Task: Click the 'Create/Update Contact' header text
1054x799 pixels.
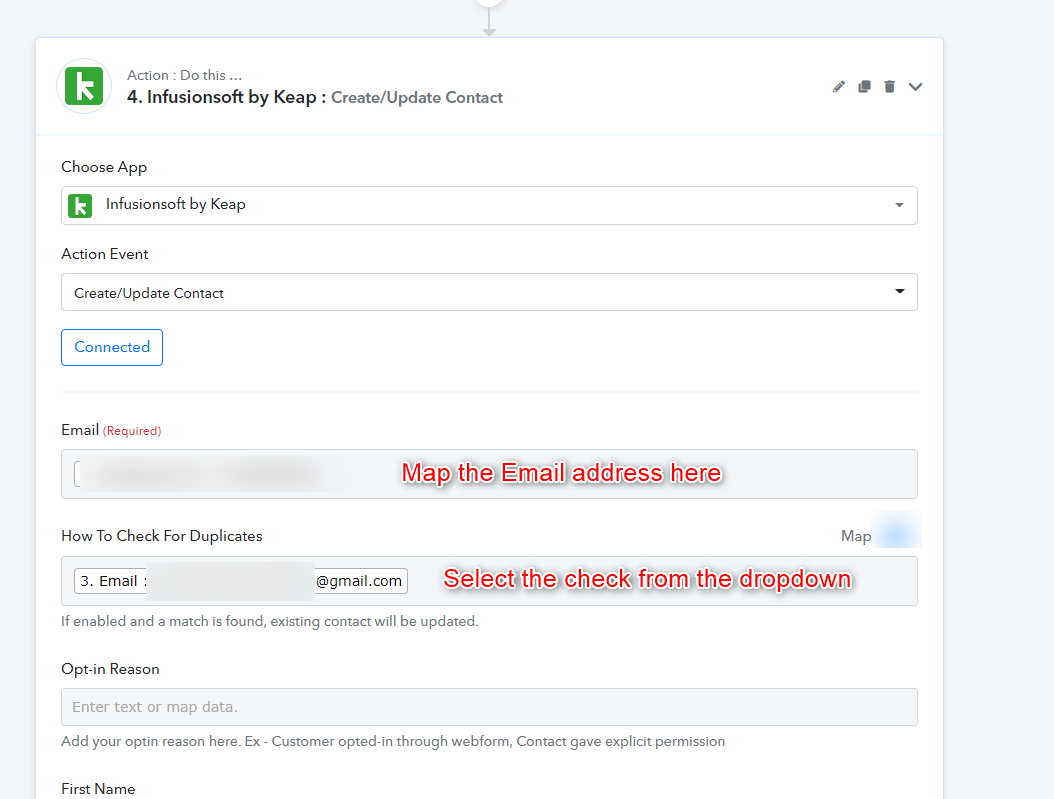Action: tap(417, 98)
